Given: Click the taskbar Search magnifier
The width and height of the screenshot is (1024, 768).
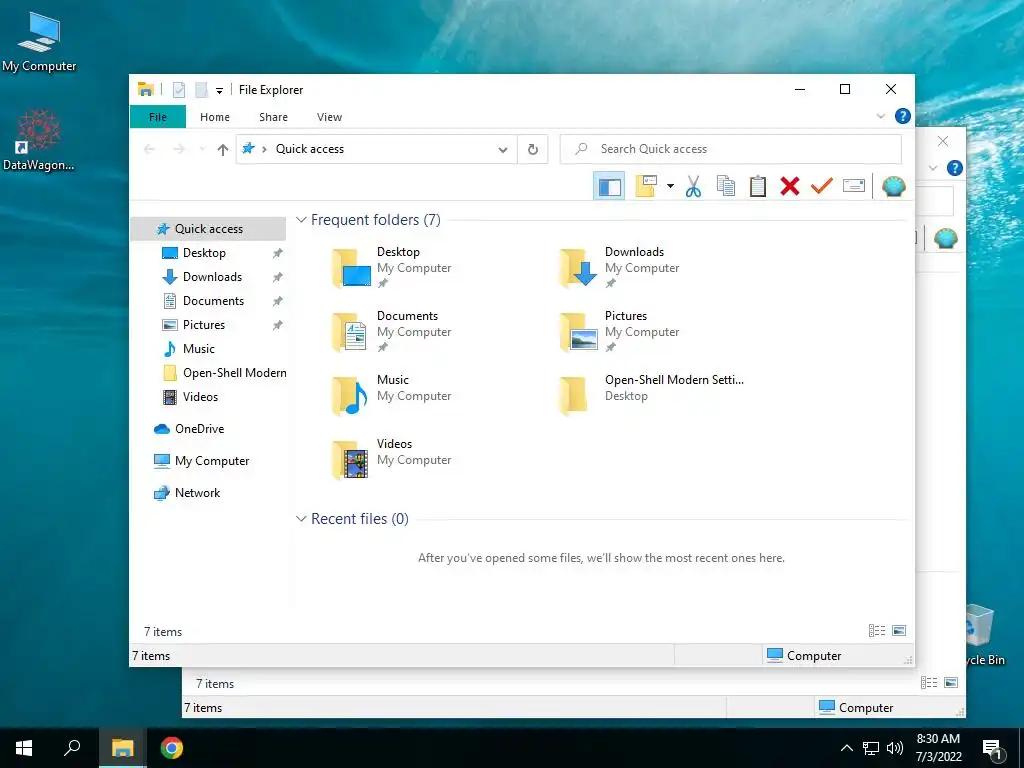Looking at the screenshot, I should [72, 748].
